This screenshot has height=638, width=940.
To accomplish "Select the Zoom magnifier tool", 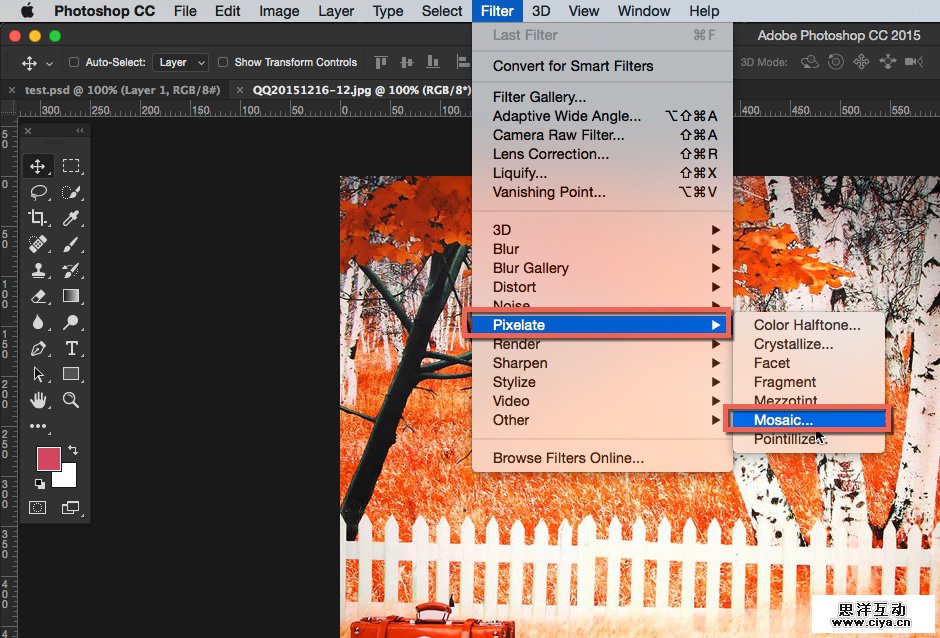I will click(71, 400).
